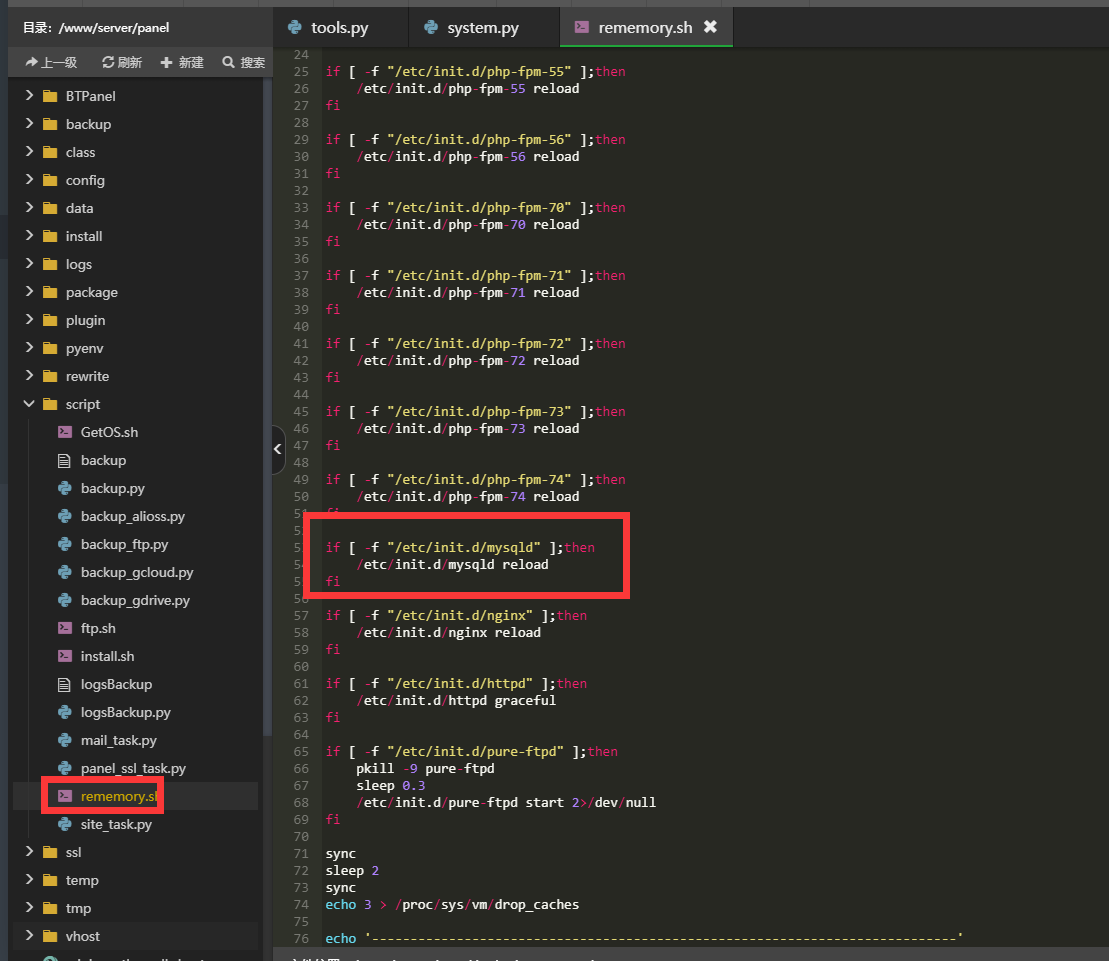Image resolution: width=1109 pixels, height=961 pixels.
Task: Click the logsBackup plain file icon
Action: (64, 685)
